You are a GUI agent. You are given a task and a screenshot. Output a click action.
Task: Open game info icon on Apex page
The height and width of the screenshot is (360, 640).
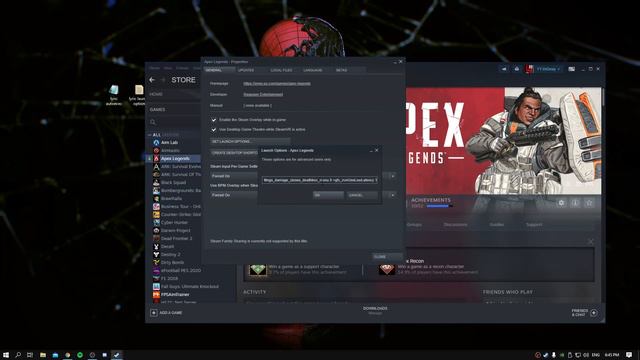[575, 202]
